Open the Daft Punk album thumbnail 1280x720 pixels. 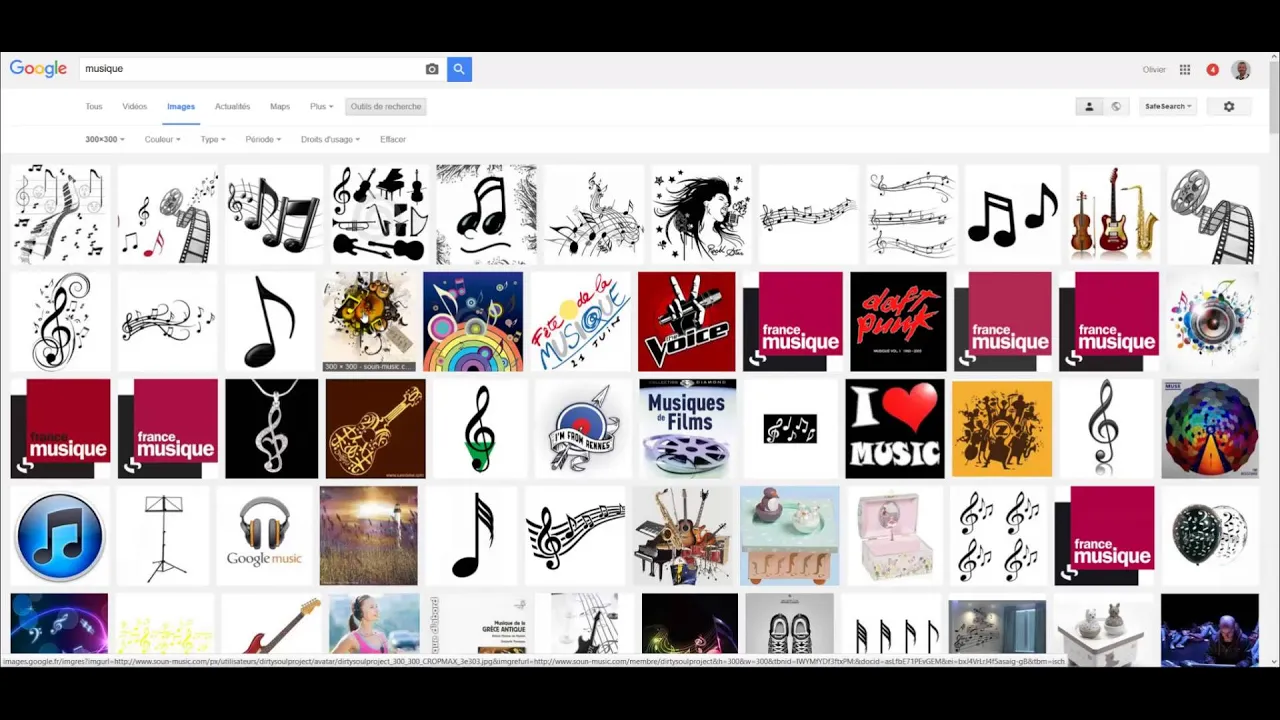[x=898, y=321]
